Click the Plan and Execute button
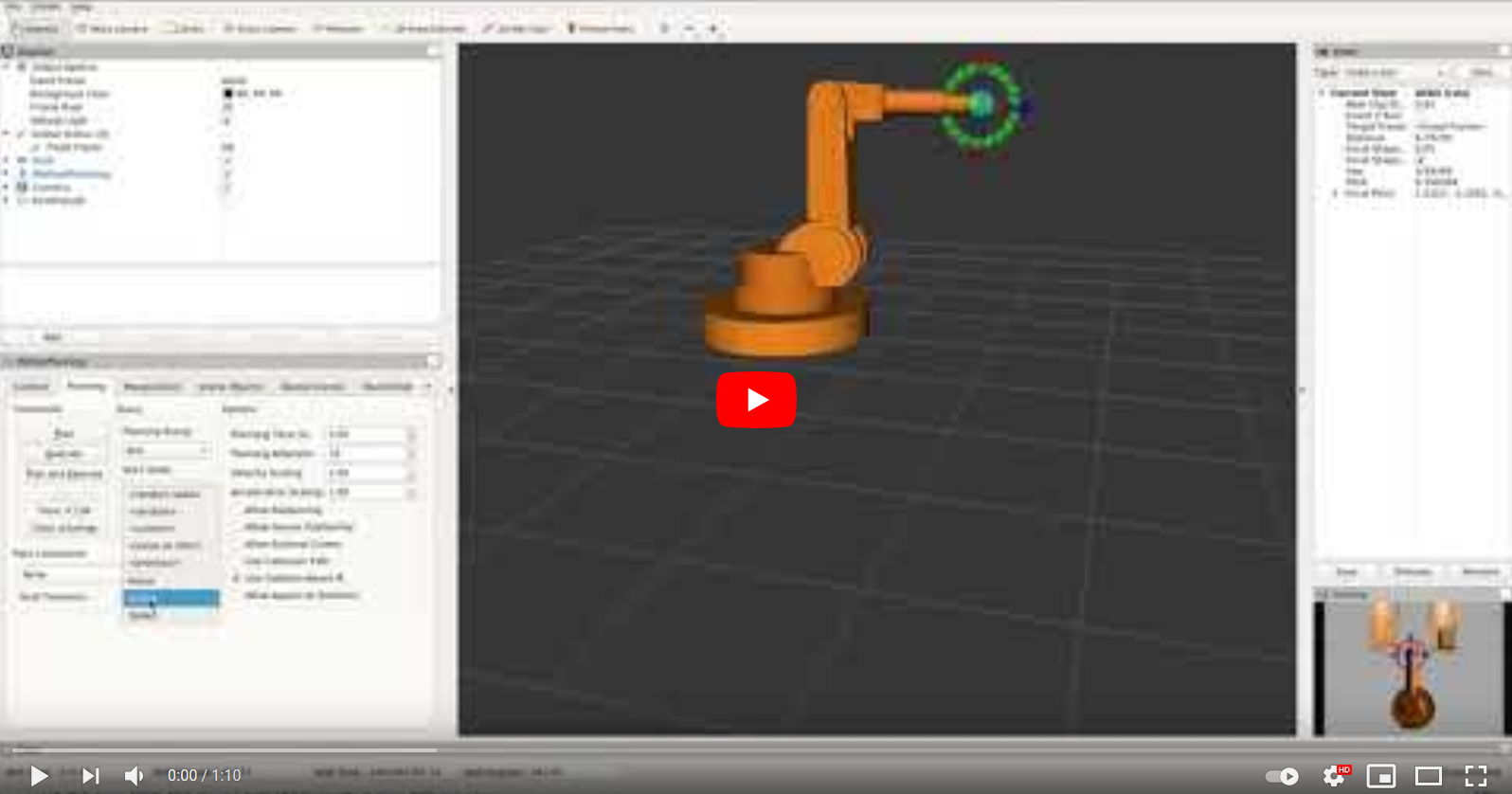The height and width of the screenshot is (794, 1512). click(x=63, y=474)
